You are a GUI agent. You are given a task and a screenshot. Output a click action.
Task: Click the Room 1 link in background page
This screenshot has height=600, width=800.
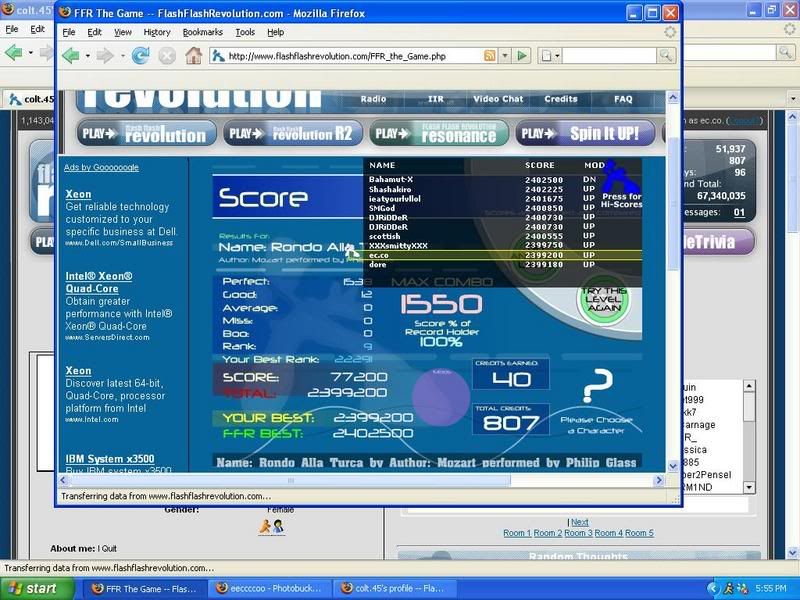(517, 533)
